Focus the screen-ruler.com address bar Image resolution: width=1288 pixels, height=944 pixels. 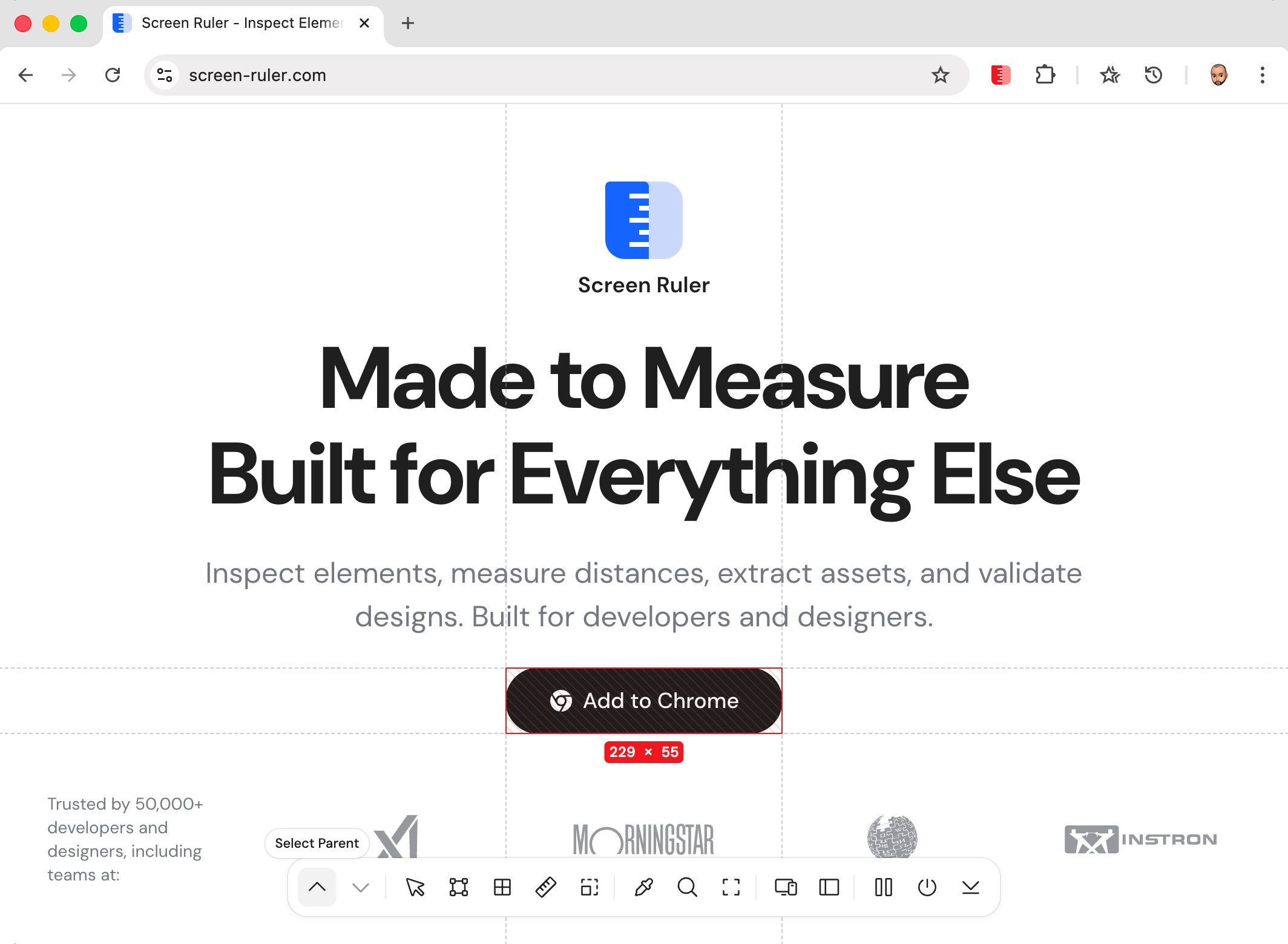coord(557,75)
